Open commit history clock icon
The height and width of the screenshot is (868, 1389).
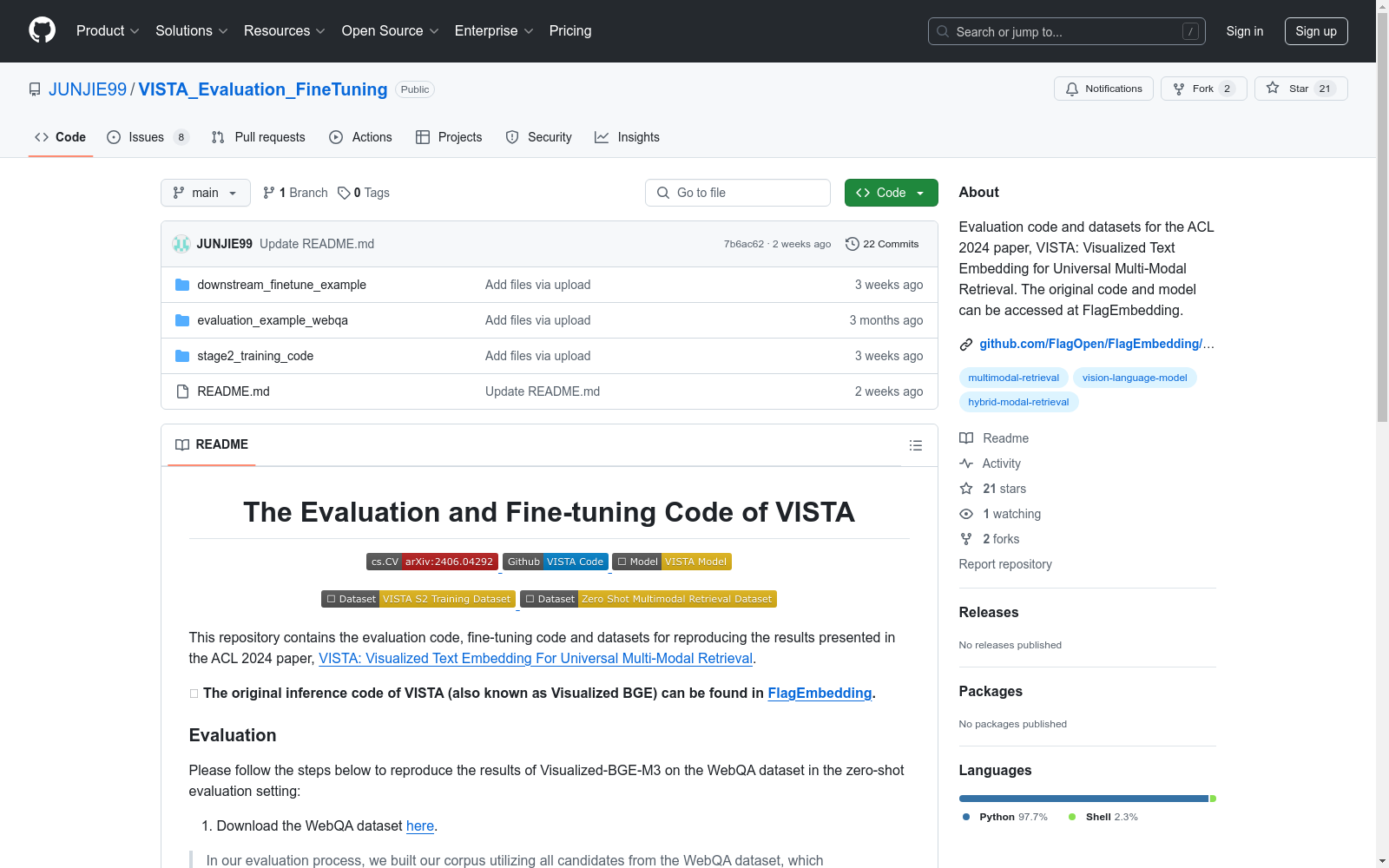(x=852, y=244)
